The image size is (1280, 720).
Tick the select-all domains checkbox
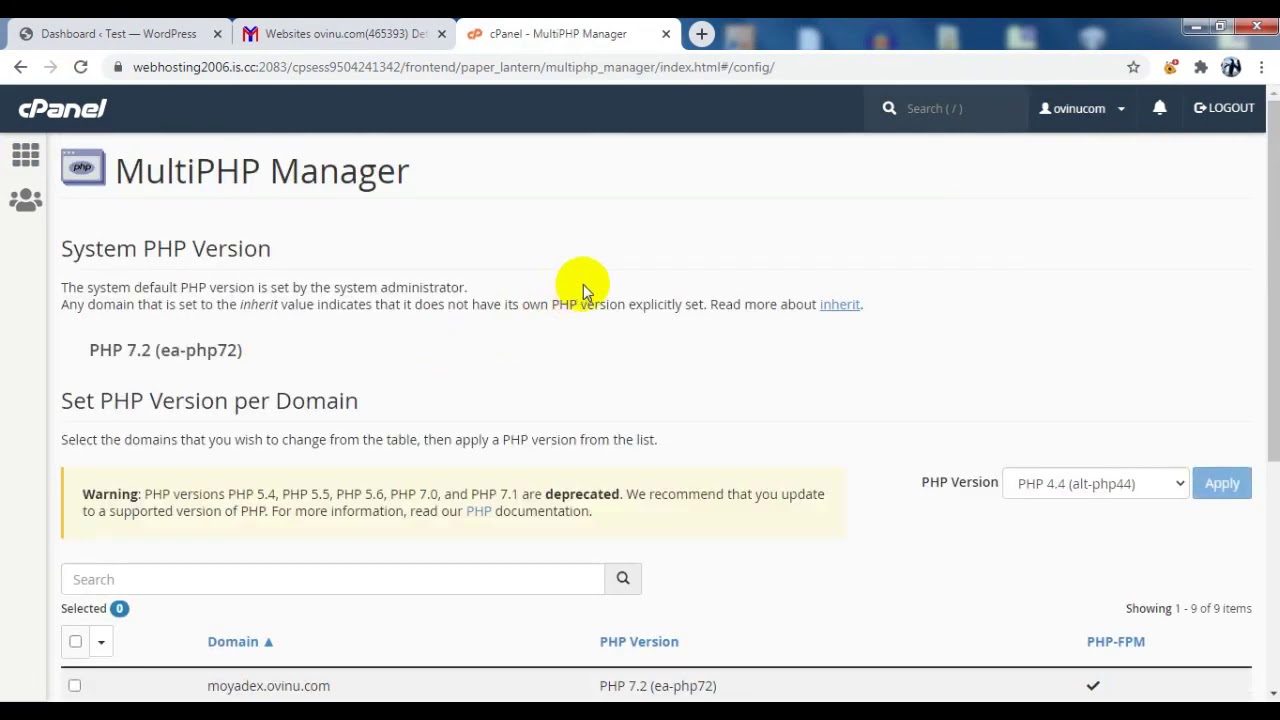(x=75, y=642)
